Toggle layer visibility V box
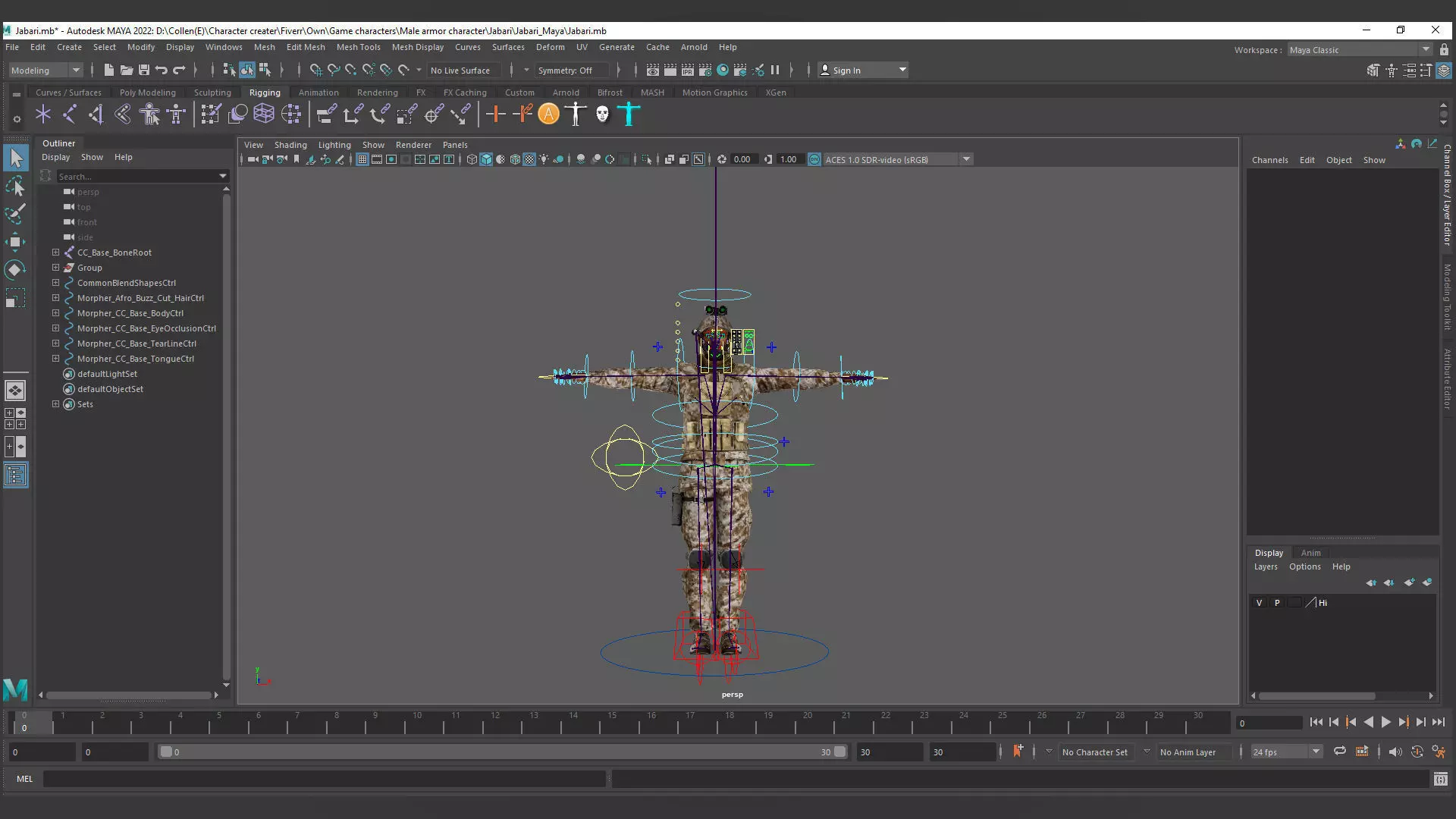 tap(1259, 603)
